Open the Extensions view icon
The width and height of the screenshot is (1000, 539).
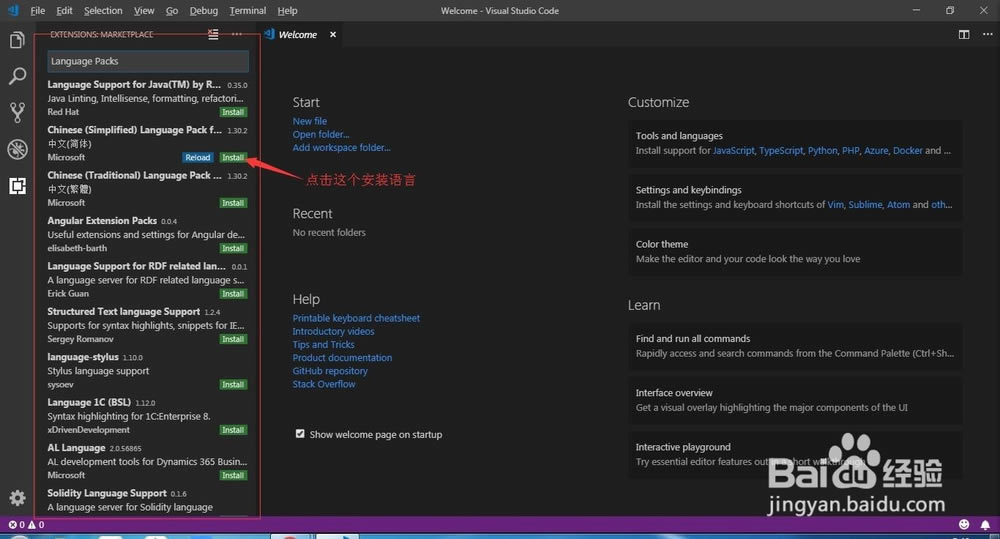point(17,186)
